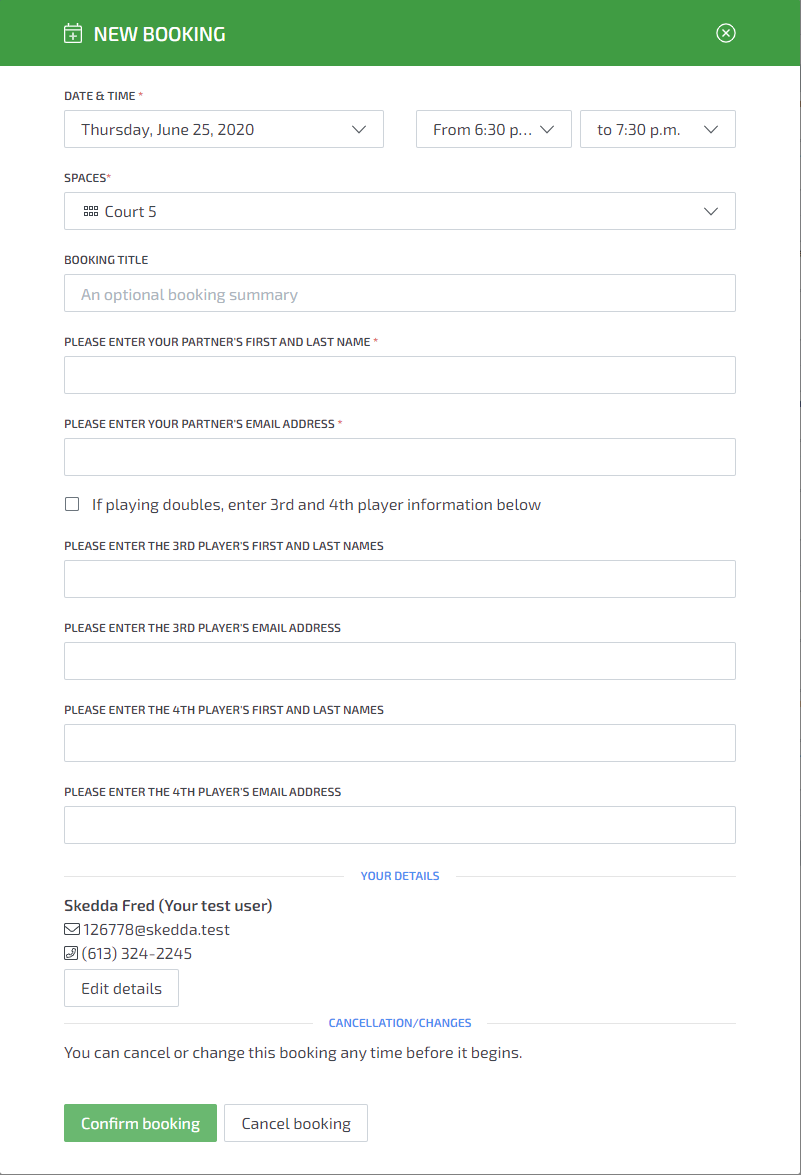
Task: Click the phone icon by the number
Action: tap(71, 954)
